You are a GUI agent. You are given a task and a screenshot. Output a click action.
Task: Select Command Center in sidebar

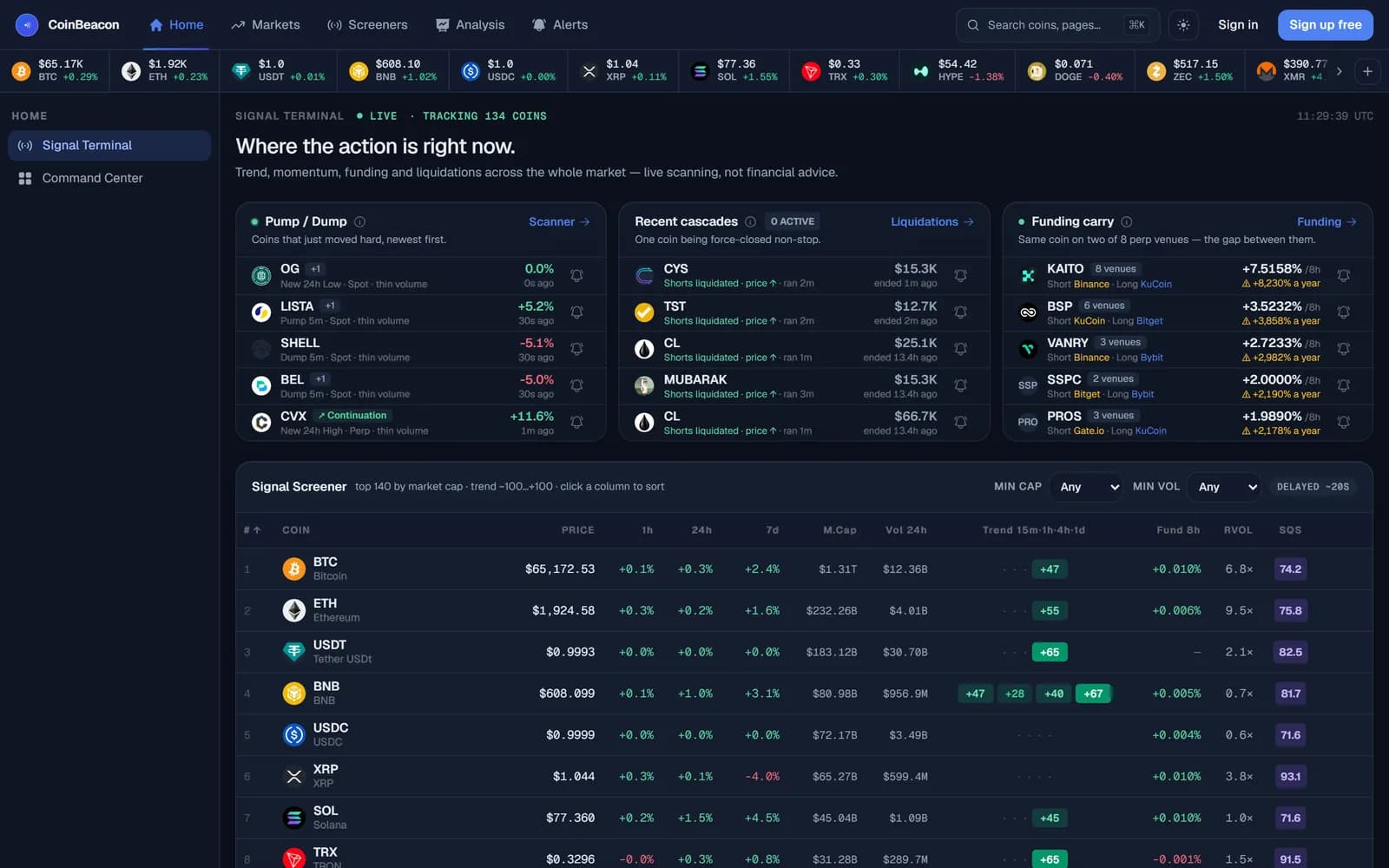pyautogui.click(x=109, y=178)
